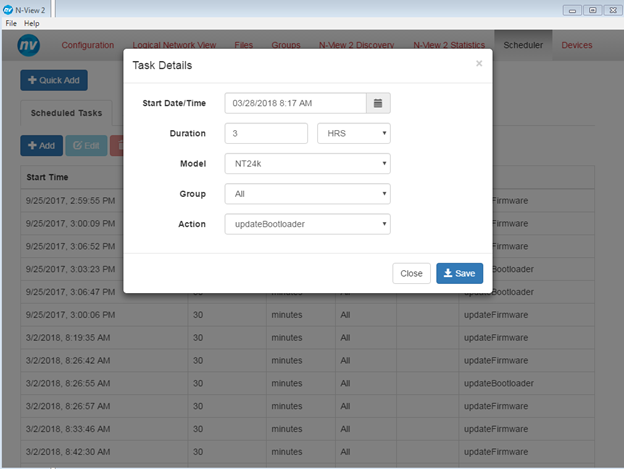Switch to the Configuration tab
This screenshot has width=624, height=469.
pos(88,45)
